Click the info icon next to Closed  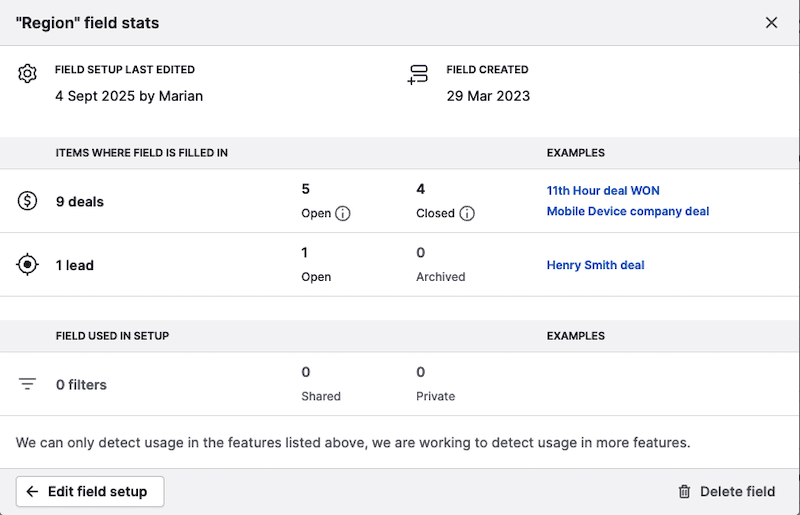coord(467,213)
